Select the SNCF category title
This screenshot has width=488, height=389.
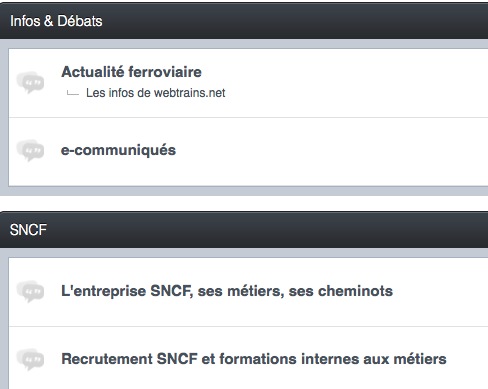[x=28, y=230]
